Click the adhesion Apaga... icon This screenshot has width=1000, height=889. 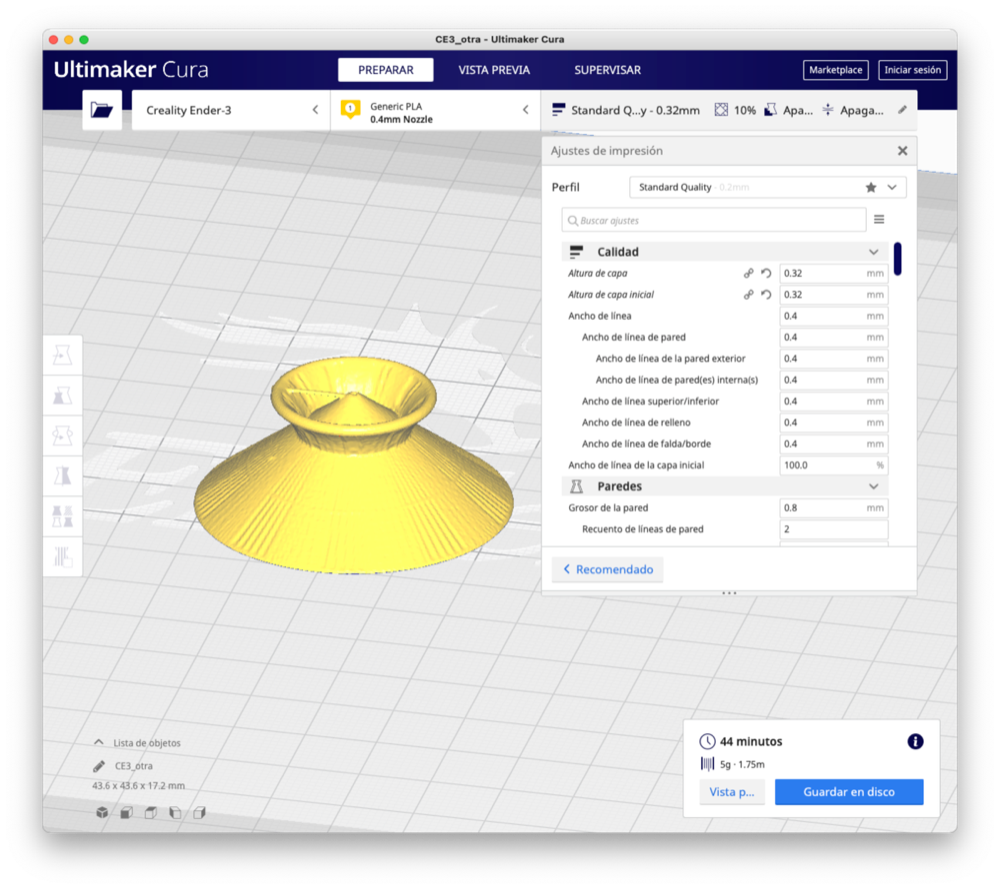click(828, 110)
